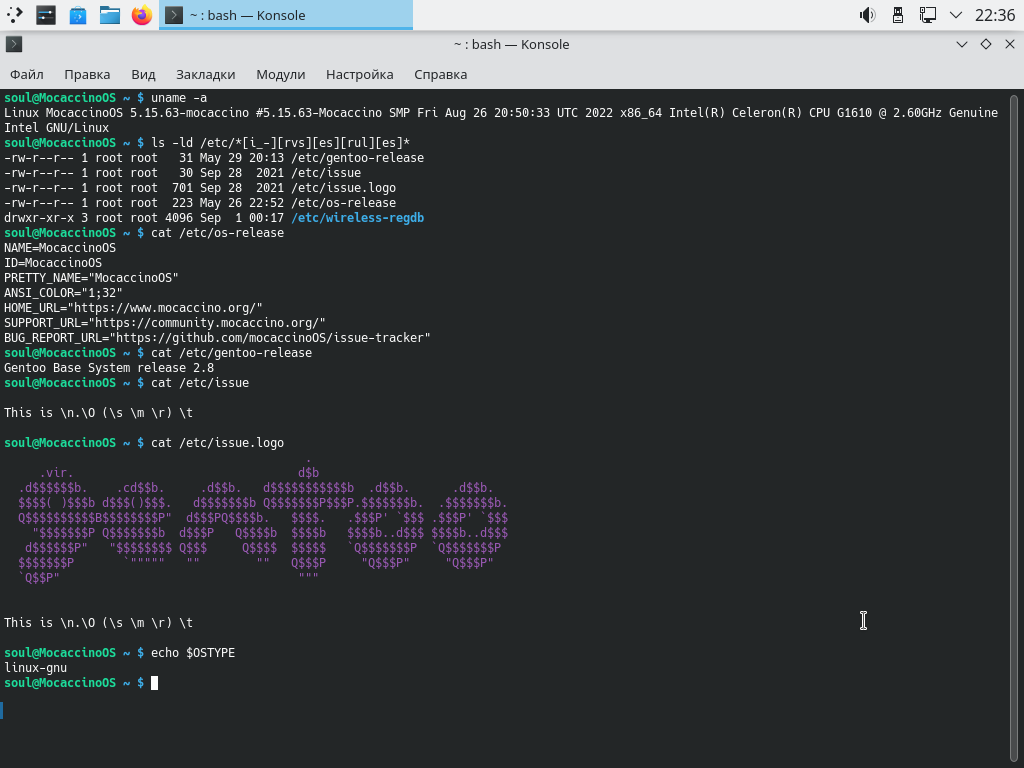Maximize the Konsole window
This screenshot has width=1024, height=768.
[x=986, y=44]
